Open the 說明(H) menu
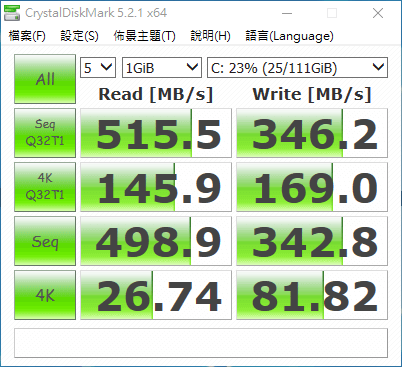The width and height of the screenshot is (402, 367). [x=210, y=36]
